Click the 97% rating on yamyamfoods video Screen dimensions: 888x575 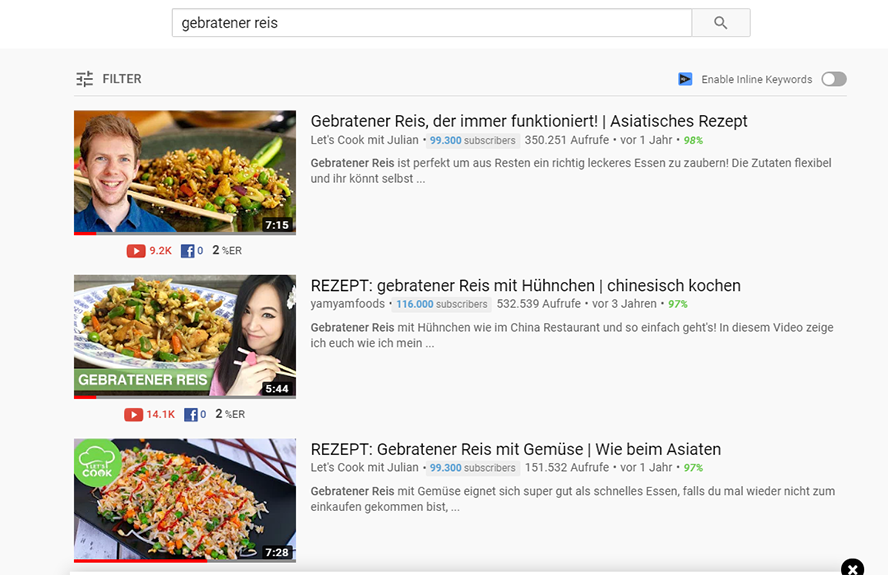[678, 304]
